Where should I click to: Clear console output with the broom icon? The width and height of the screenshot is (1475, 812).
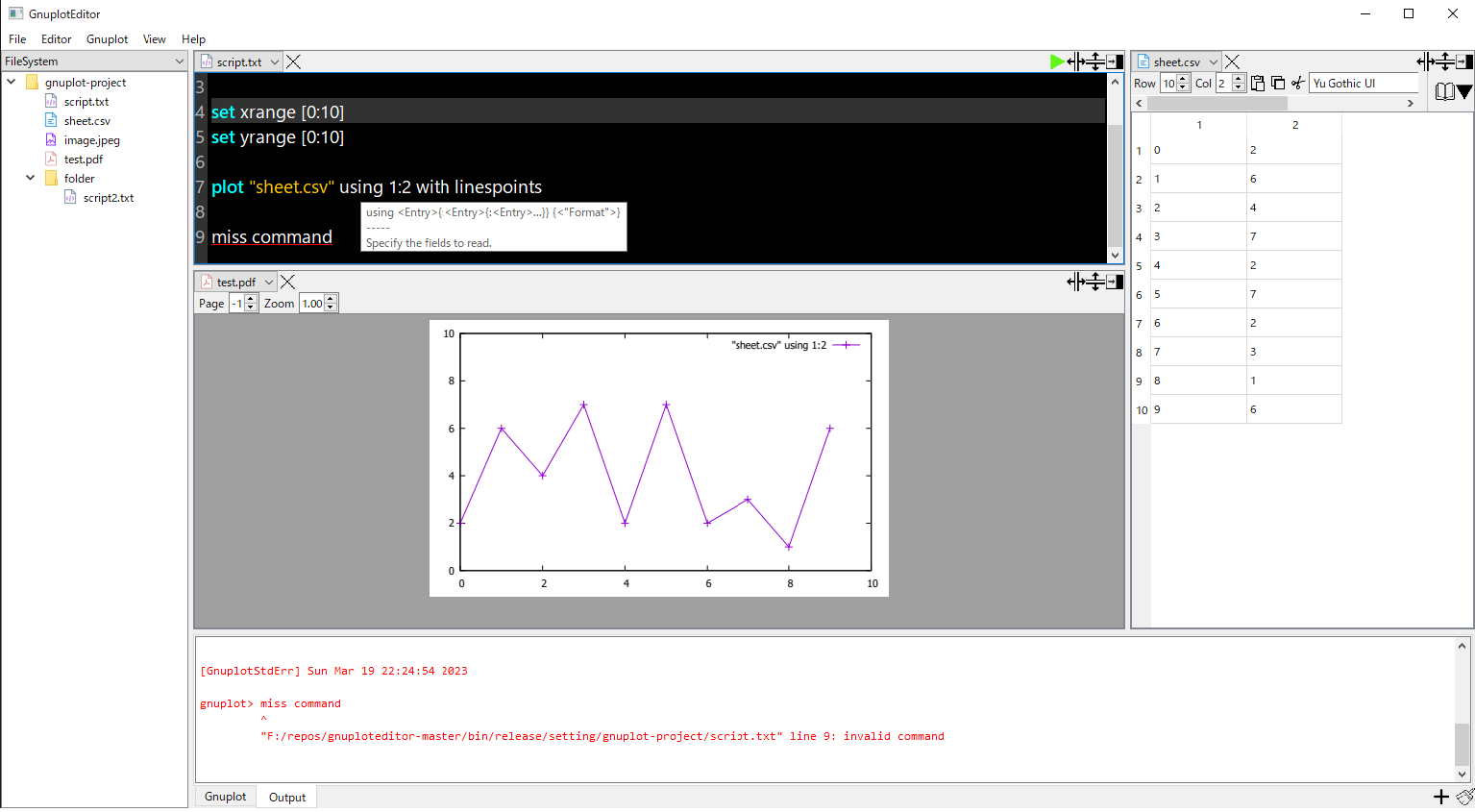pyautogui.click(x=1464, y=797)
